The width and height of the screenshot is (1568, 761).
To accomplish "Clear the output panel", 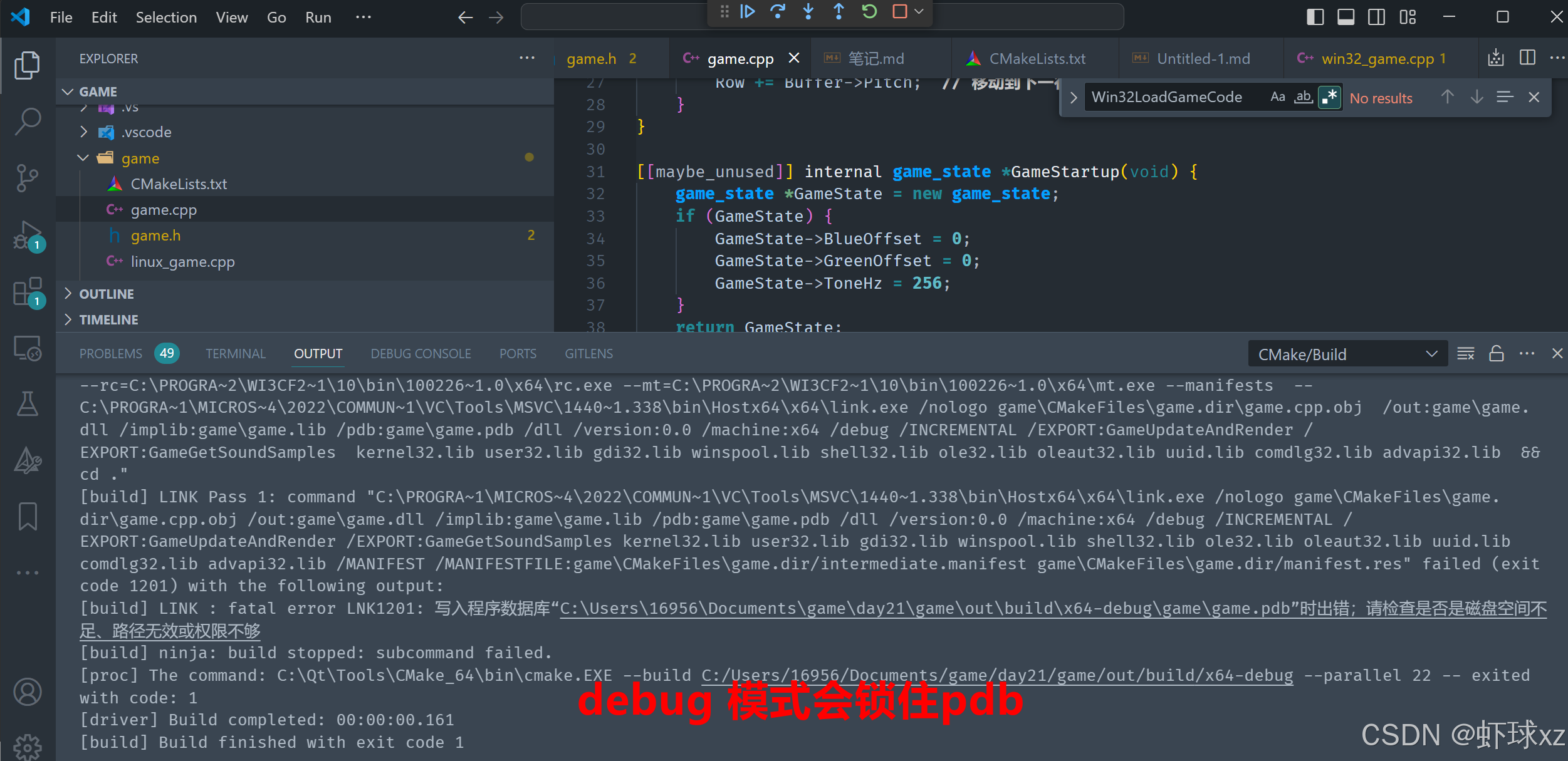I will 1466,354.
